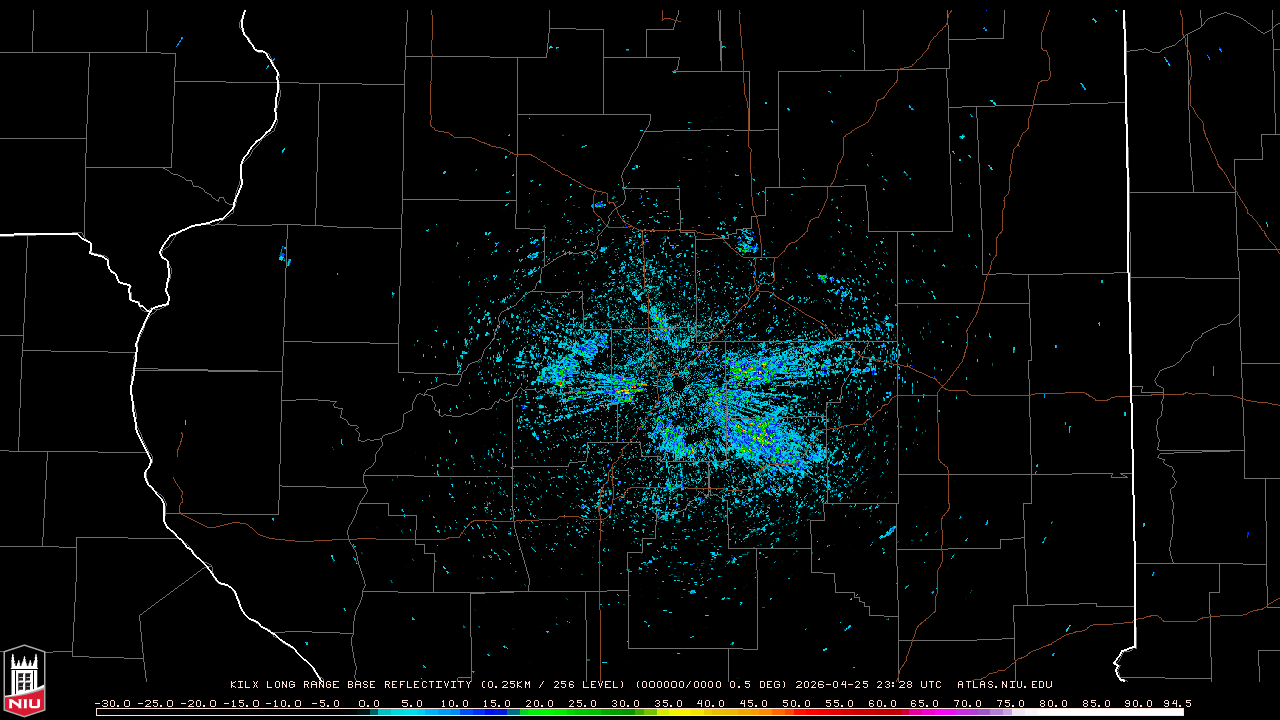Click the ATLAS.NIU.EDU link text
Image resolution: width=1280 pixels, height=720 pixels.
coord(1005,685)
